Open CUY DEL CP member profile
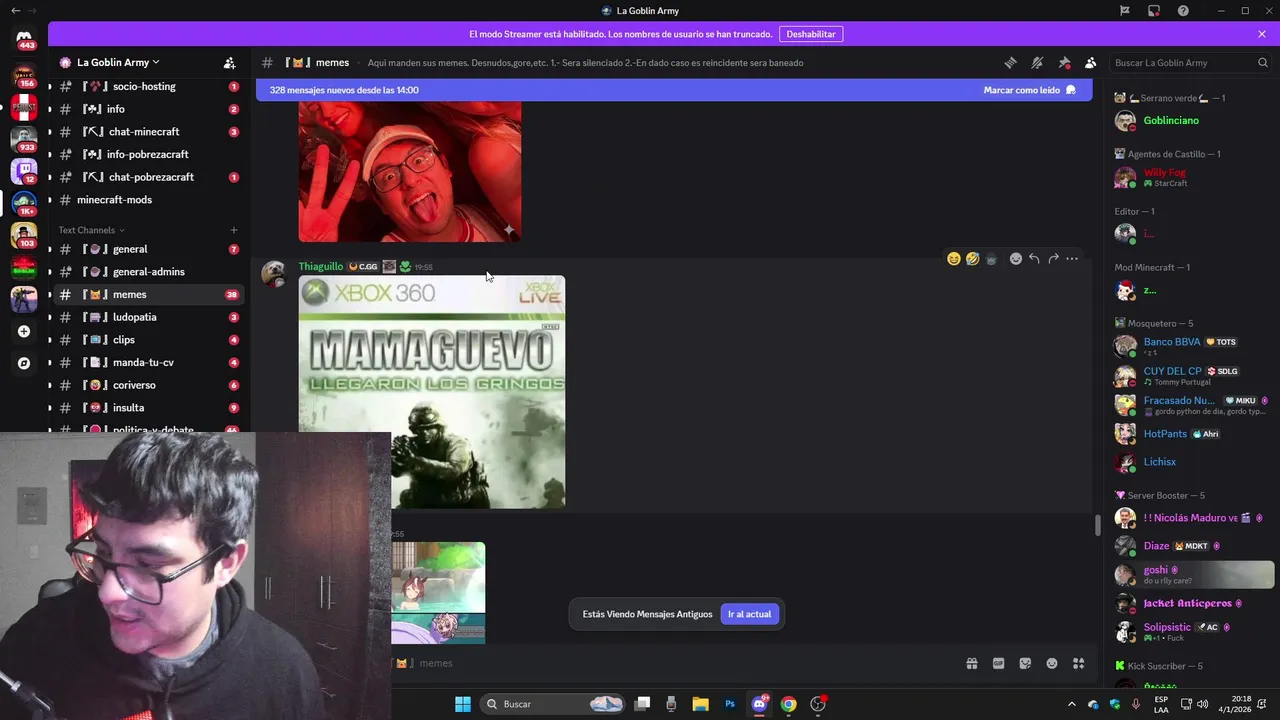The width and height of the screenshot is (1280, 720). point(1190,376)
